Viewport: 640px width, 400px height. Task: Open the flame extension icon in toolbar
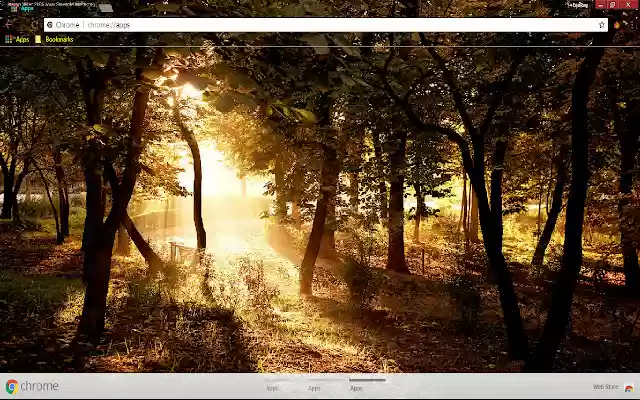(x=617, y=25)
